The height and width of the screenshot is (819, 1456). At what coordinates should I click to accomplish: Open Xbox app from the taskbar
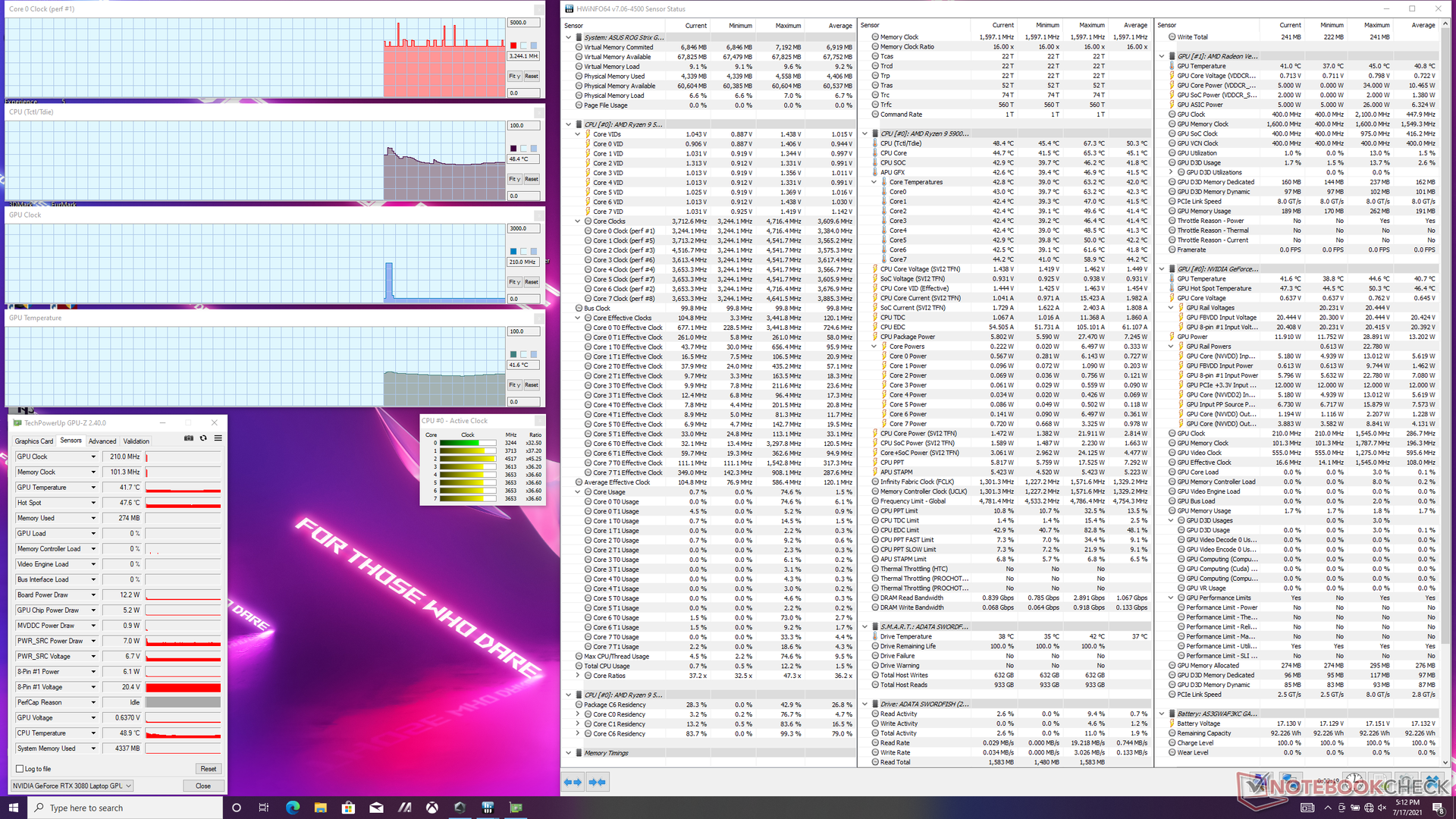pyautogui.click(x=432, y=808)
